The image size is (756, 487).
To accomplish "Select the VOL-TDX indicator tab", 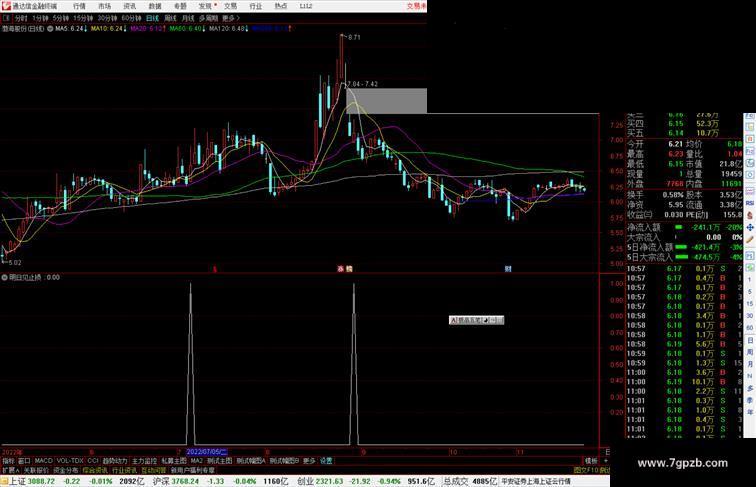I will pyautogui.click(x=70, y=461).
